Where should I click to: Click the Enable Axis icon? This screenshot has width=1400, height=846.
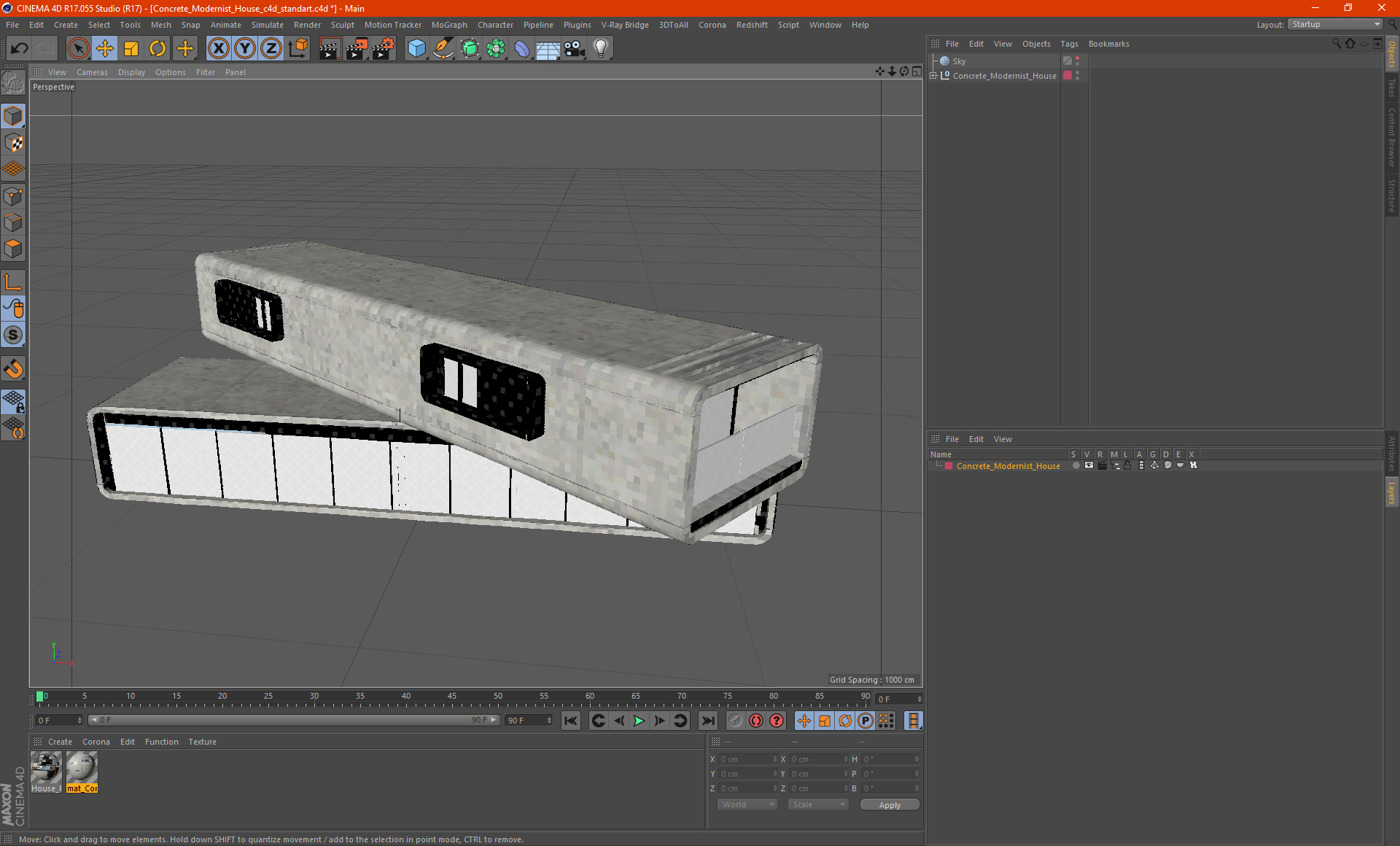(13, 282)
